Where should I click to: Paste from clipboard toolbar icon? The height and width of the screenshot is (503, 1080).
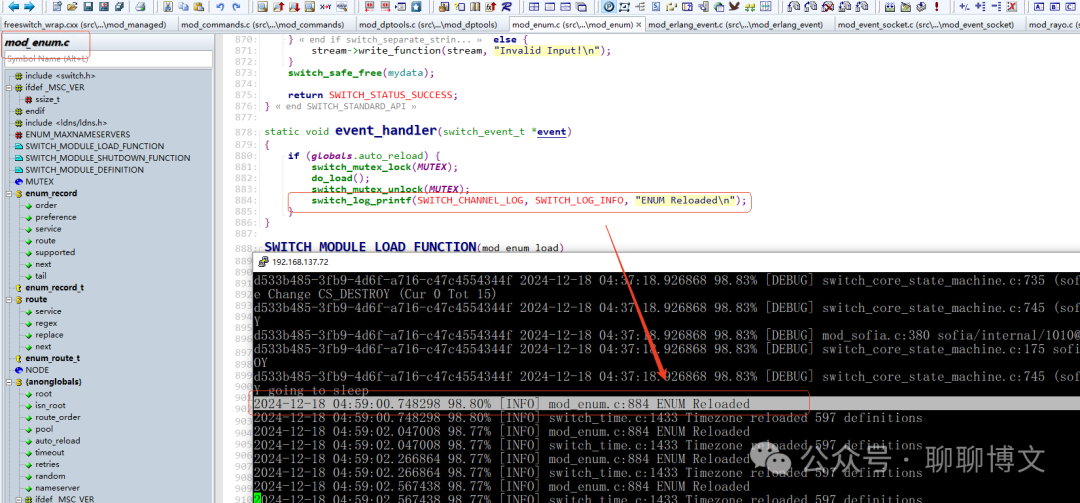click(199, 7)
